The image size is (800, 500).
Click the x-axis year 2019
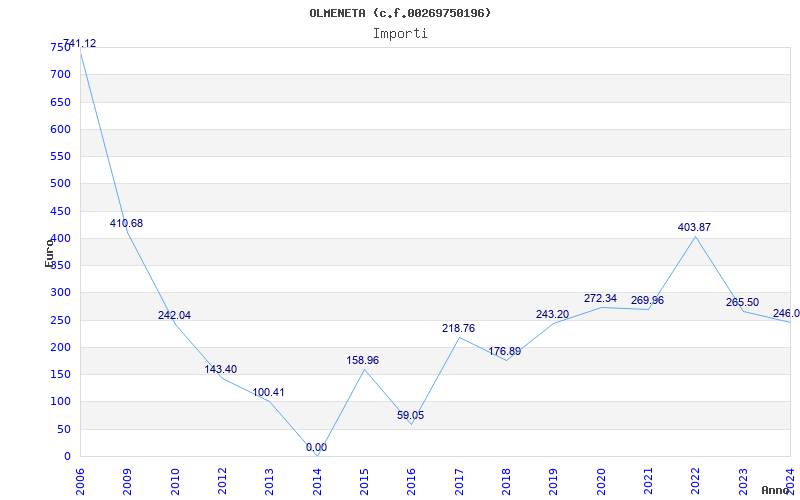point(554,481)
